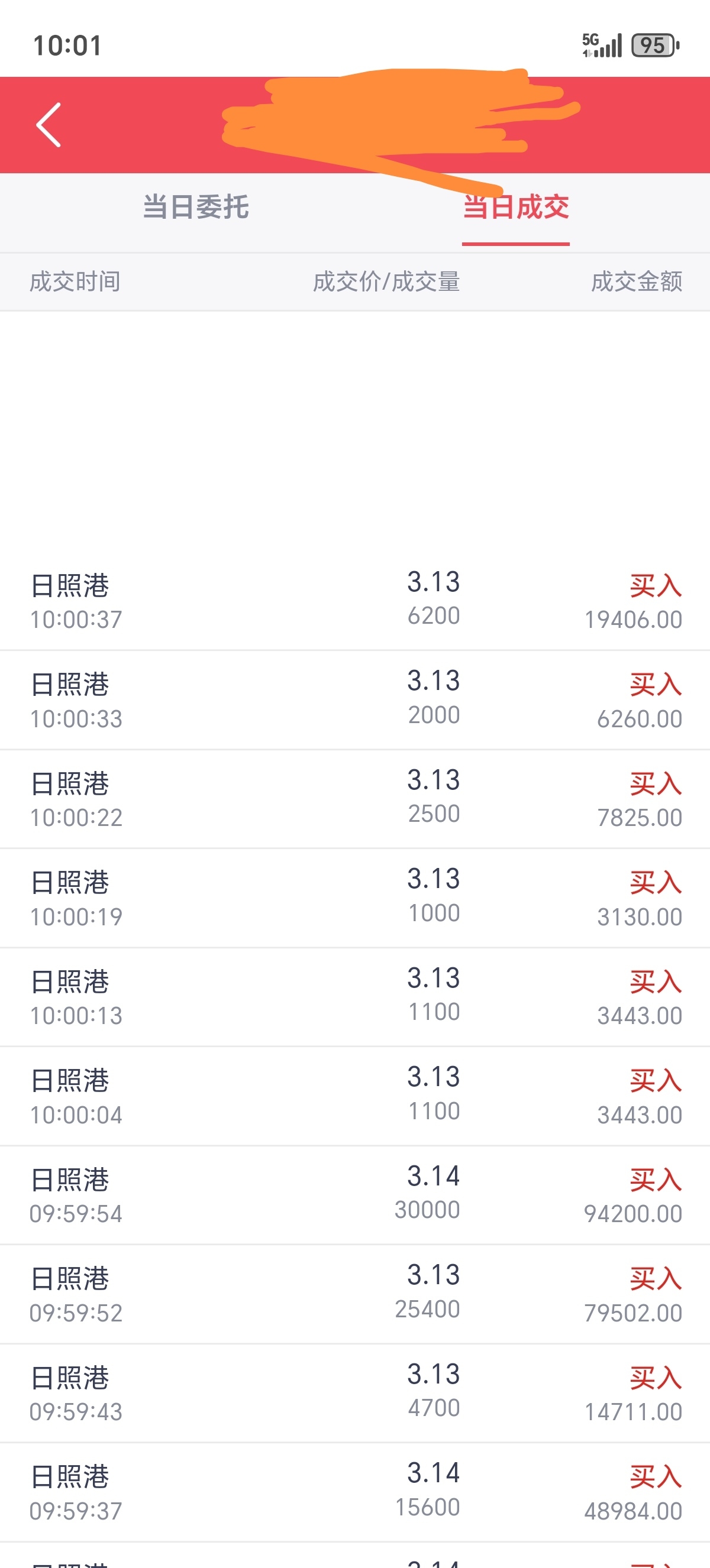
Task: Tap the battery level indicator
Action: click(655, 45)
